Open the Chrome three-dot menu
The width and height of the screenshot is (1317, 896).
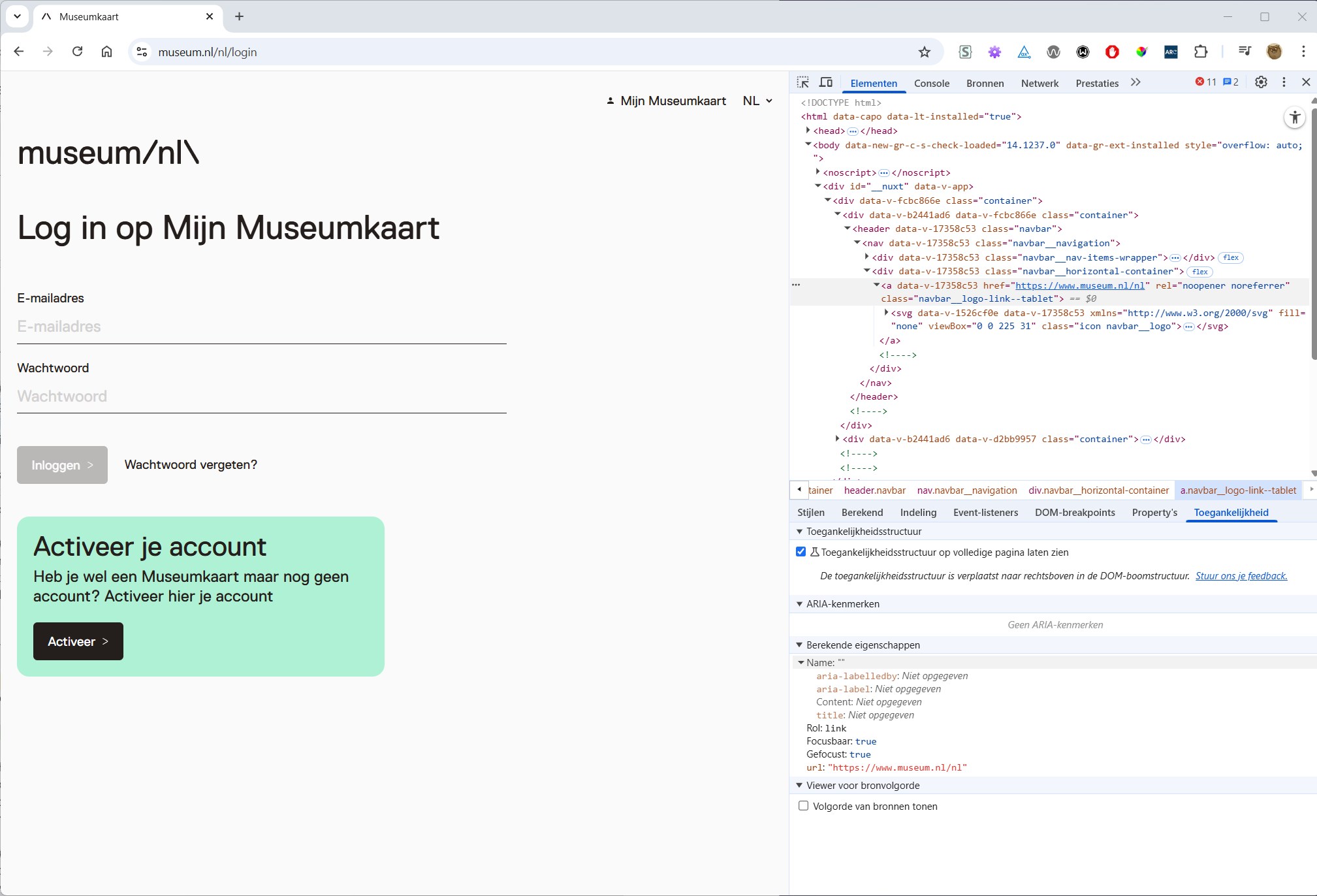click(1303, 52)
